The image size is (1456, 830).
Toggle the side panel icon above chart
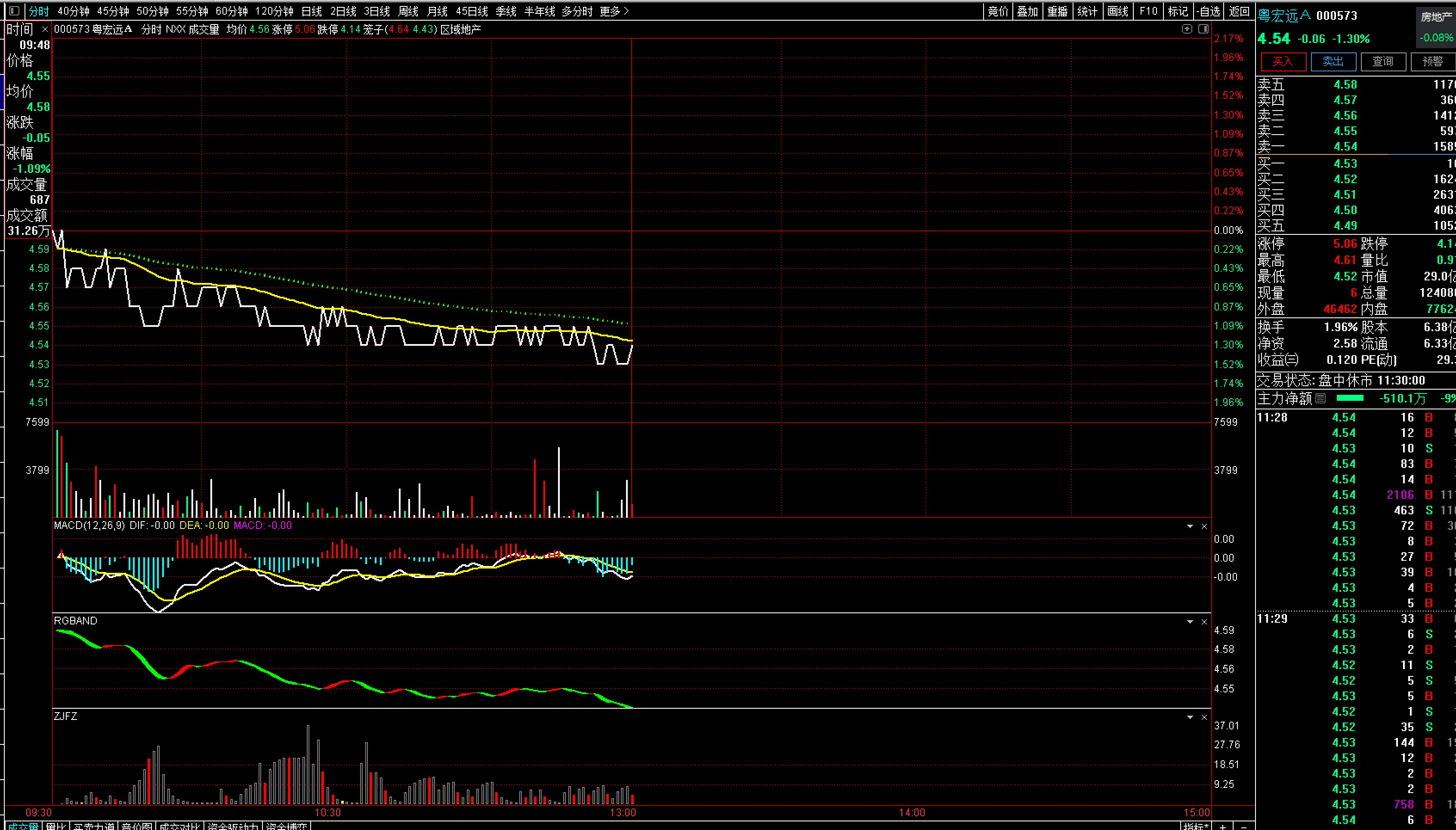coord(1203,29)
